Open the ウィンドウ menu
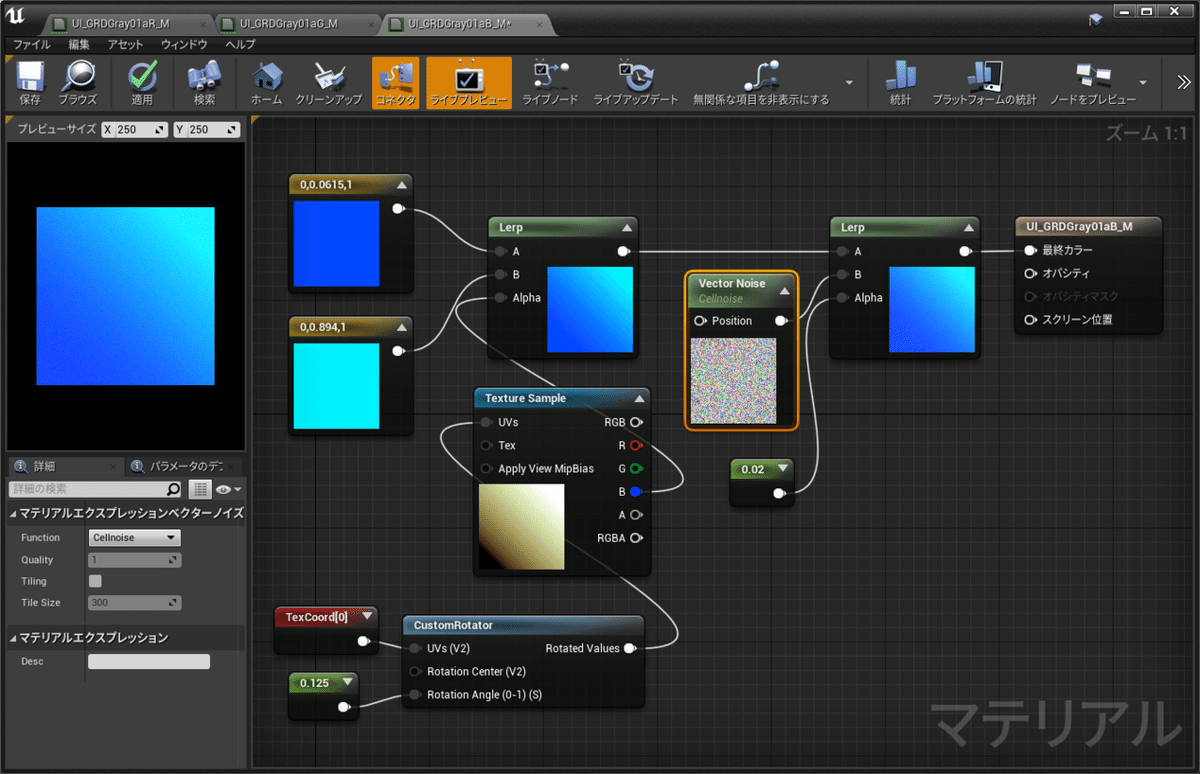Viewport: 1200px width, 774px height. click(184, 45)
